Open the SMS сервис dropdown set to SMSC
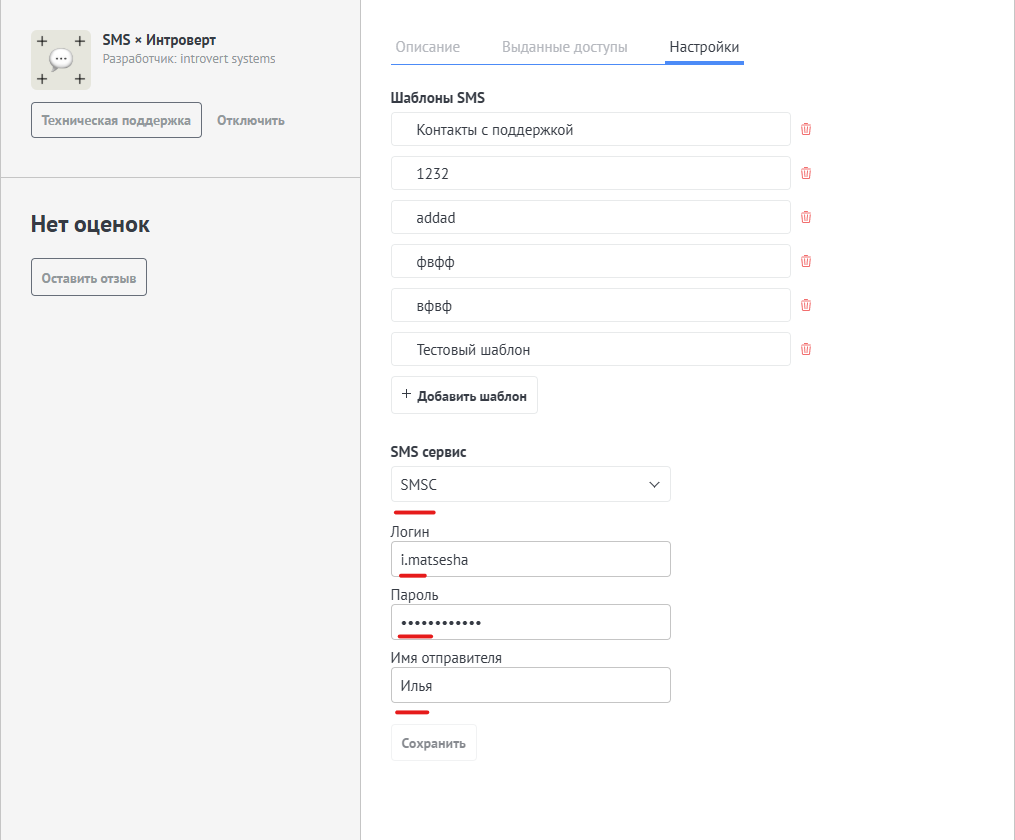Image resolution: width=1015 pixels, height=840 pixels. pyautogui.click(x=531, y=484)
